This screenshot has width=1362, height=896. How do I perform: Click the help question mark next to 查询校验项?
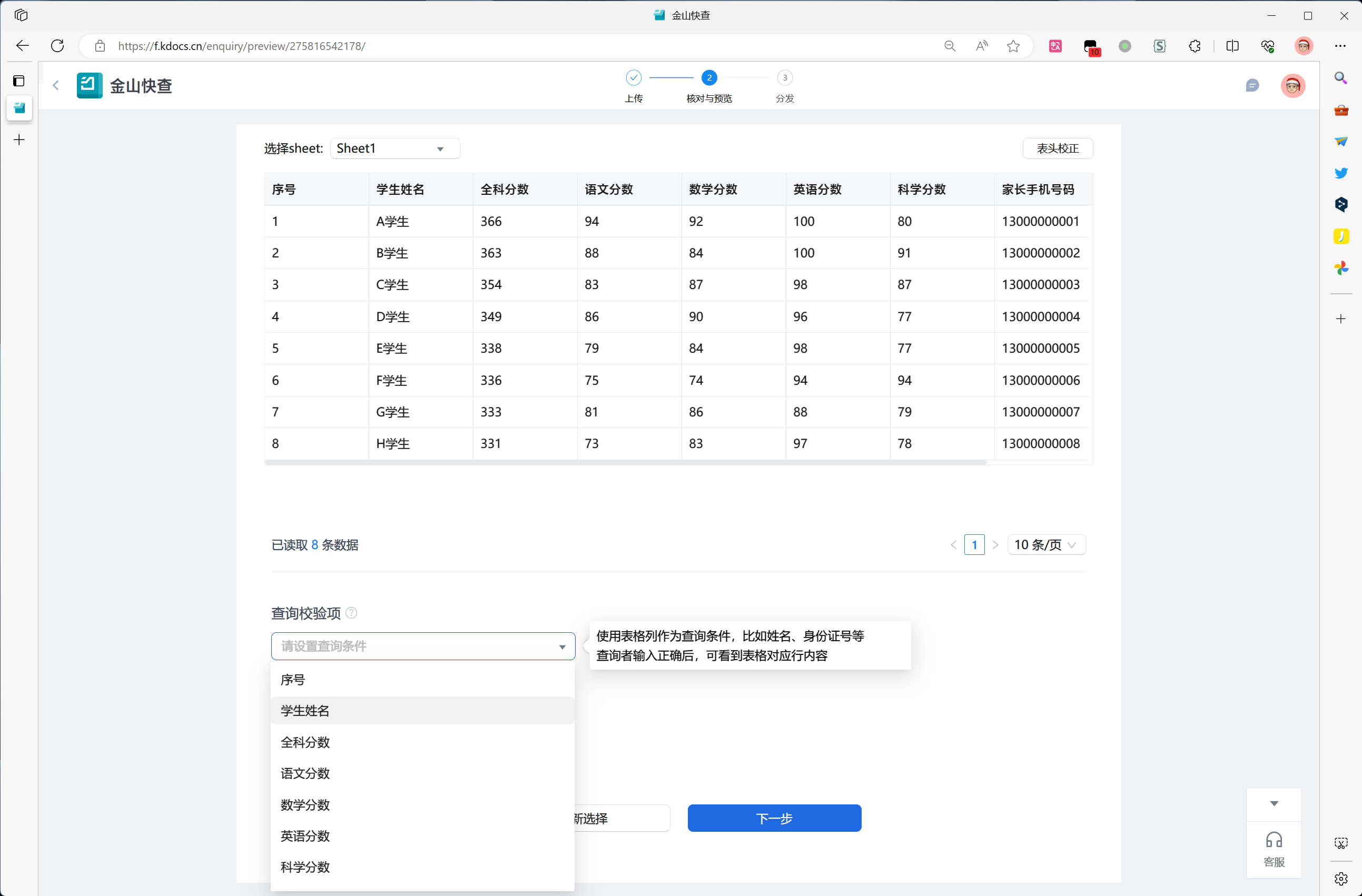click(x=352, y=613)
